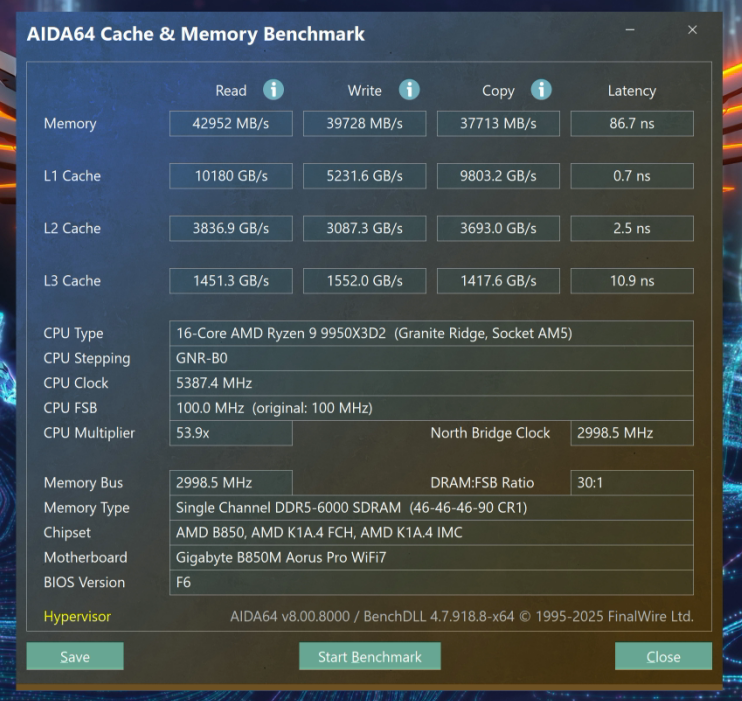Click the Chipset field AMD B850
This screenshot has width=742, height=701.
(x=432, y=532)
